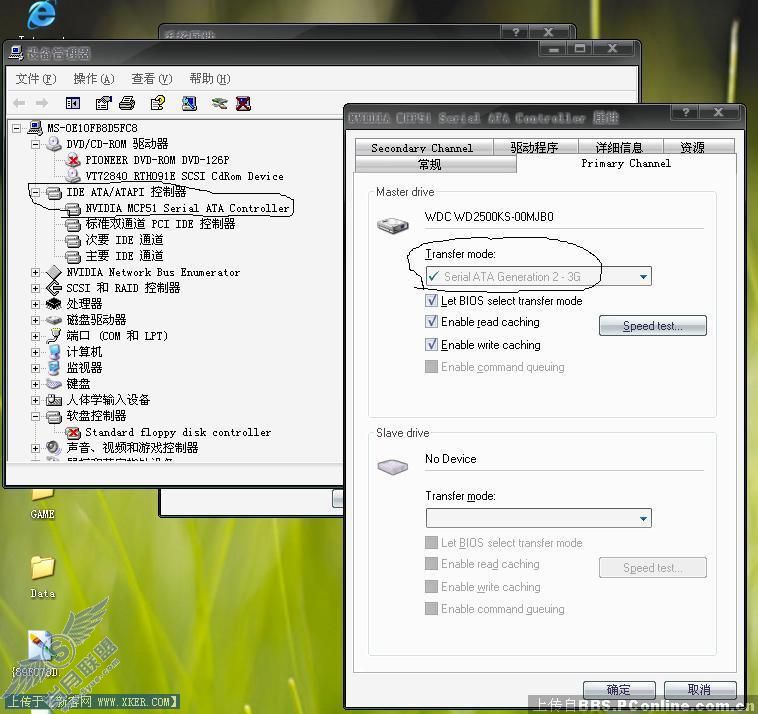Toggle Enable read caching for Master drive
The height and width of the screenshot is (714, 758).
coord(431,322)
